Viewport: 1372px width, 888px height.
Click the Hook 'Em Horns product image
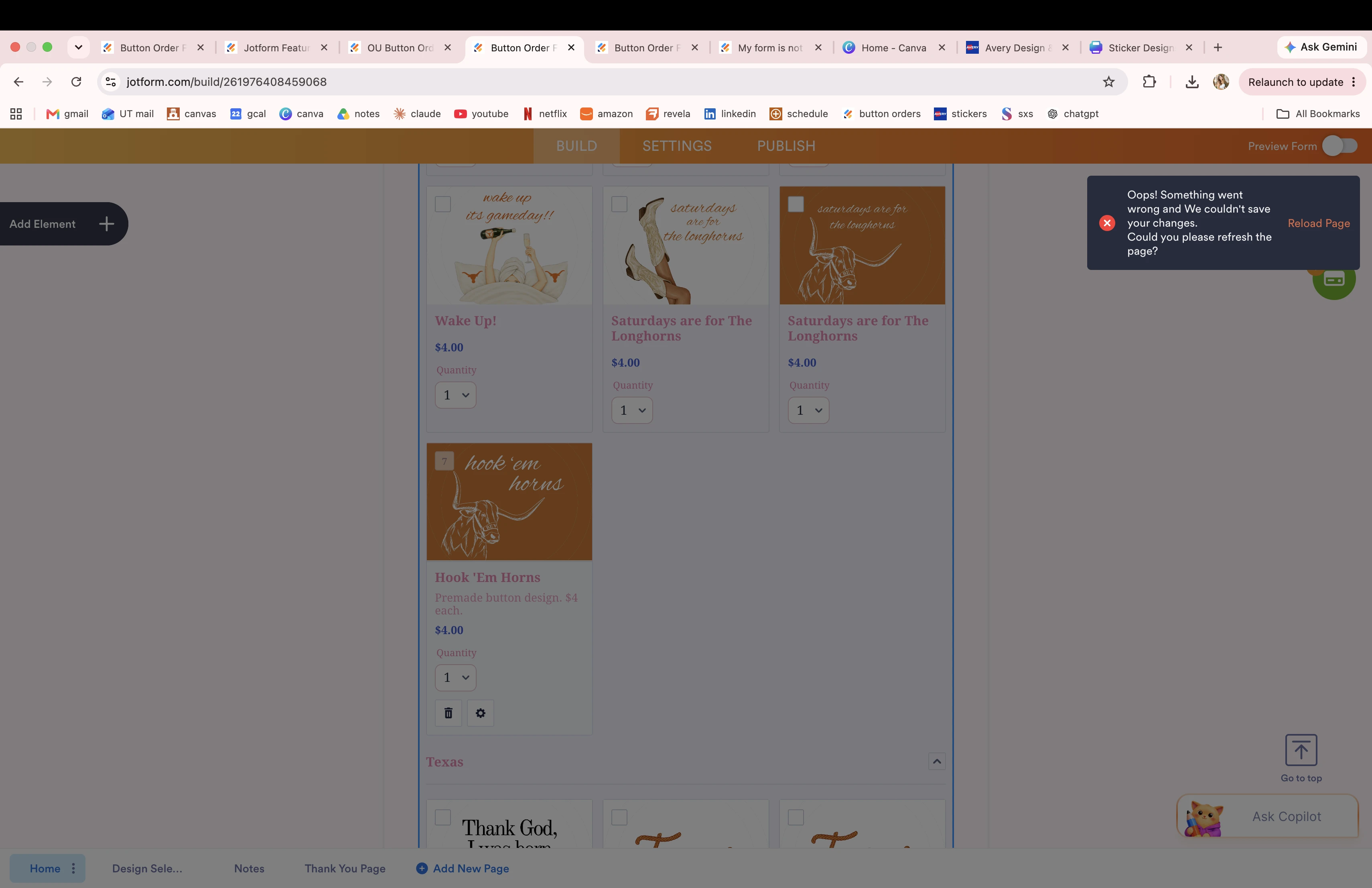[509, 501]
